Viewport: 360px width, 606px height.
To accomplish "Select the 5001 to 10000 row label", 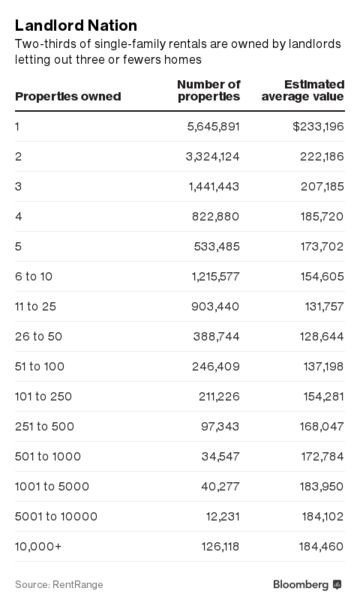I will click(56, 516).
